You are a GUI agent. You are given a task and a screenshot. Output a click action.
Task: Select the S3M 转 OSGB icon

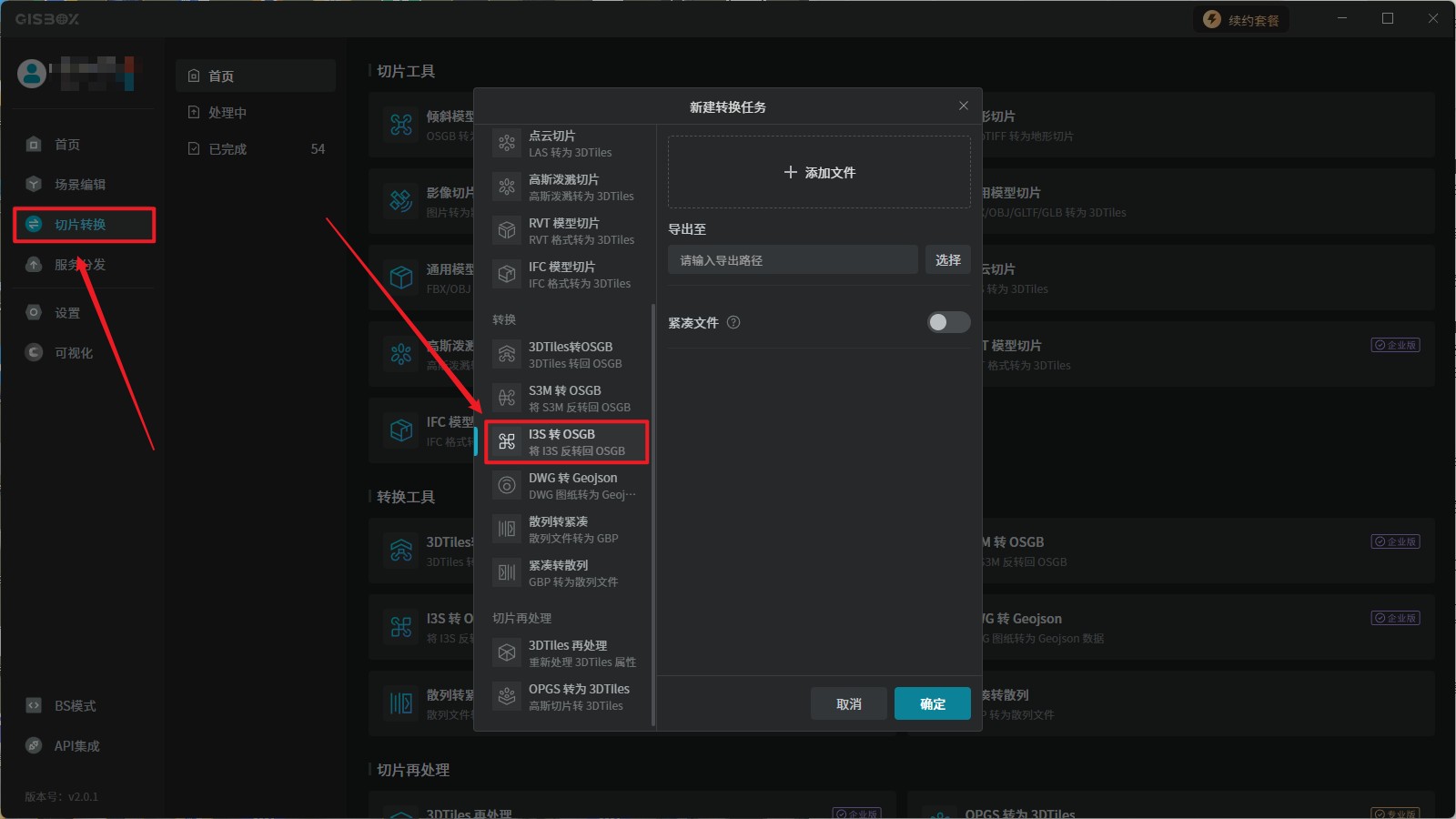click(x=507, y=398)
